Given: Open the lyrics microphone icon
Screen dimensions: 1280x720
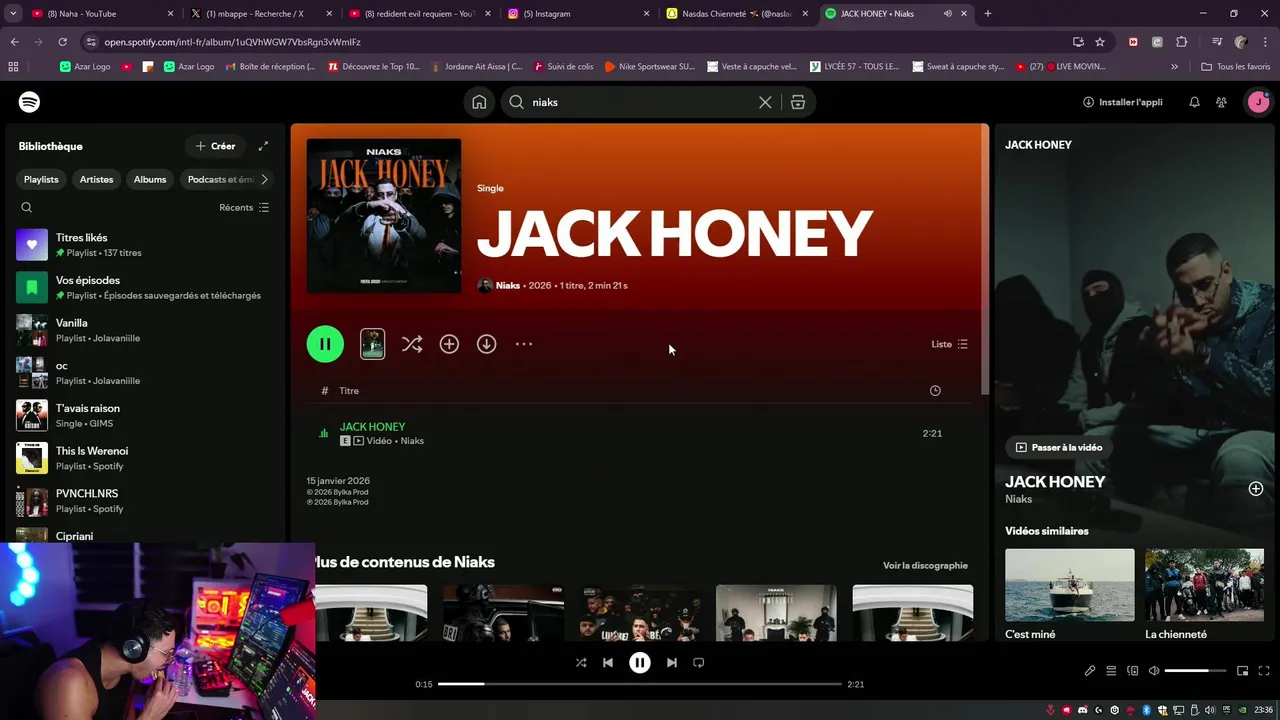Looking at the screenshot, I should pos(1090,671).
